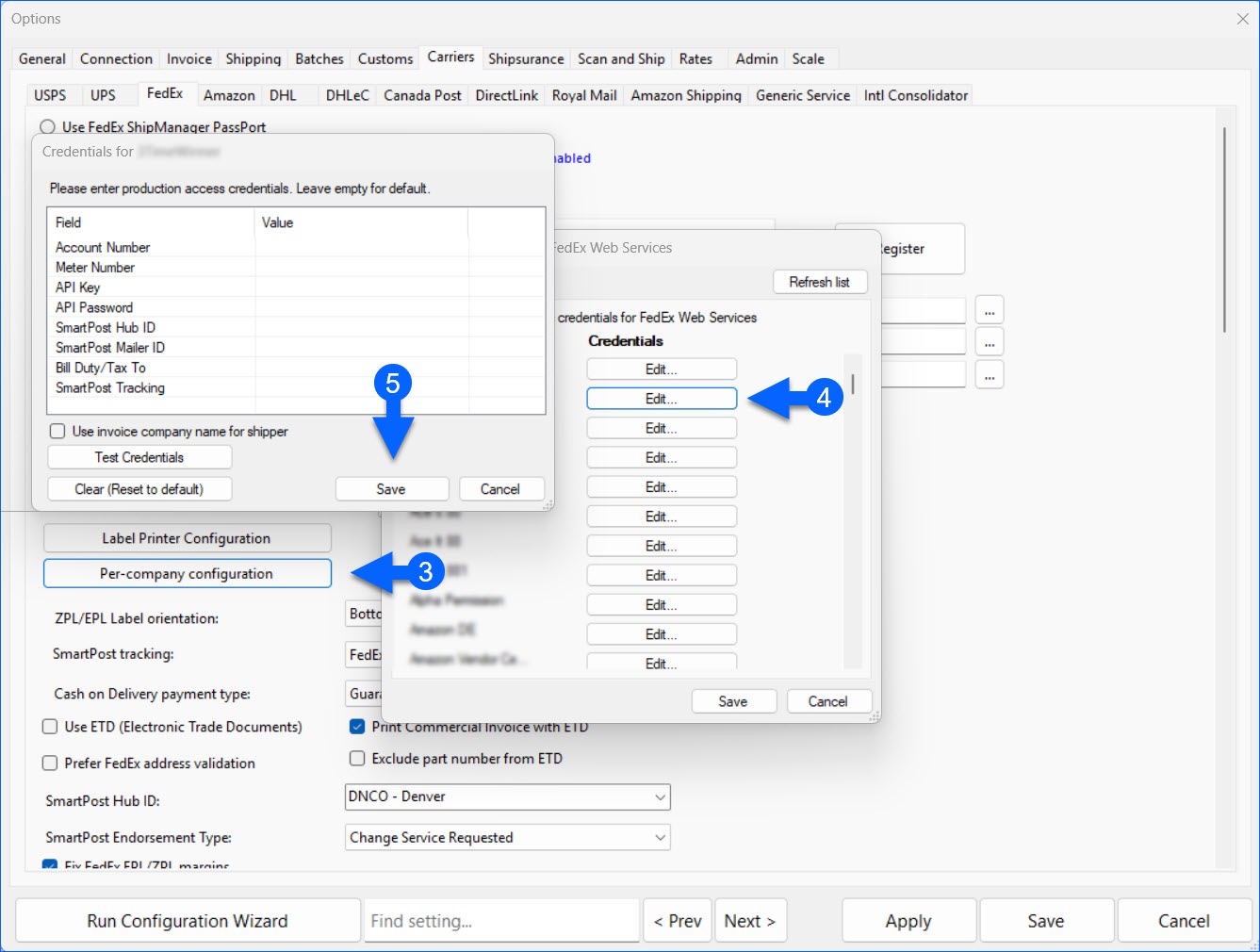This screenshot has height=952, width=1260.
Task: Open Per-company configuration
Action: pos(187,573)
